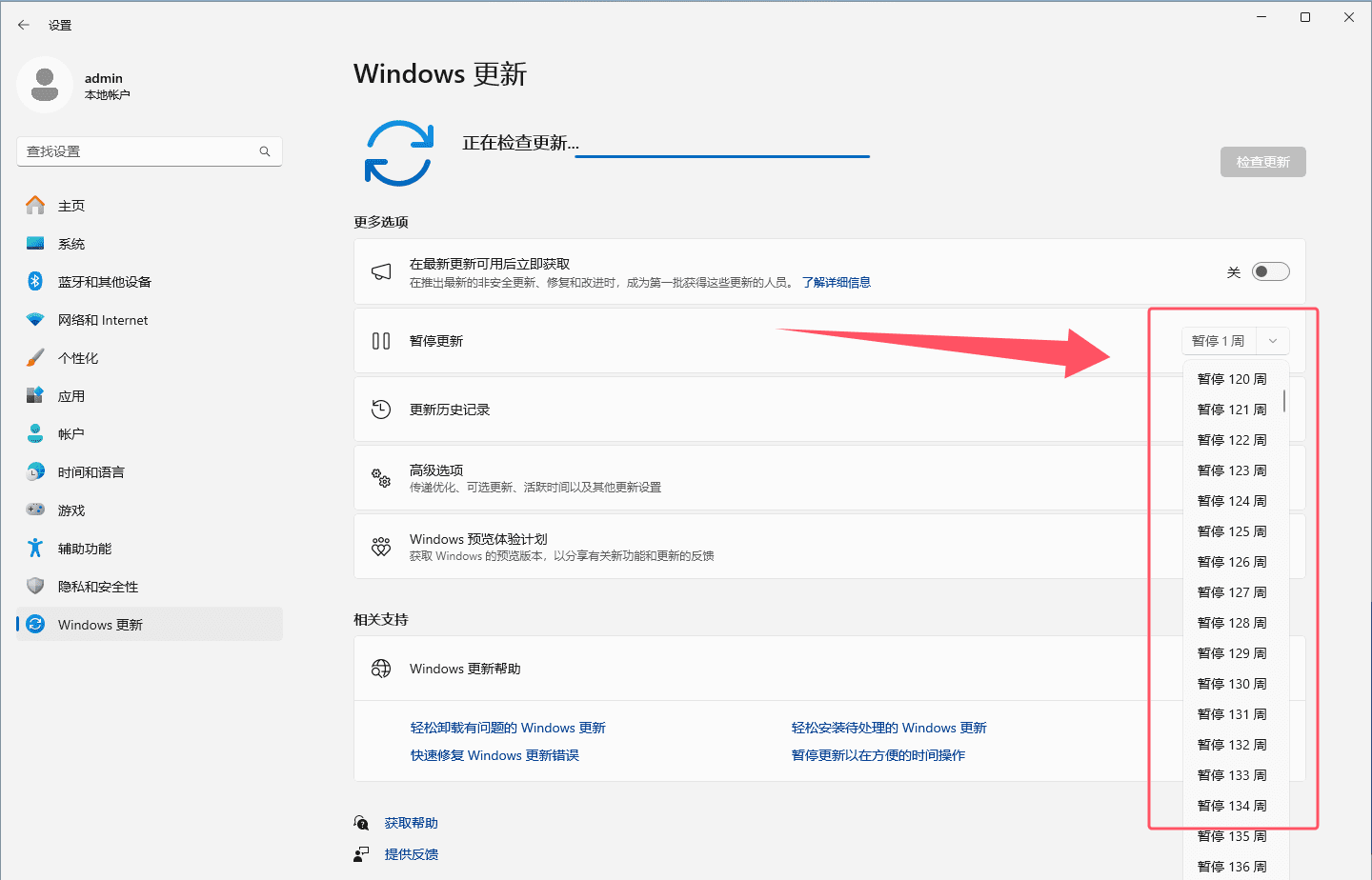Click the 检查更新 button
The width and height of the screenshot is (1372, 880).
coord(1263,162)
